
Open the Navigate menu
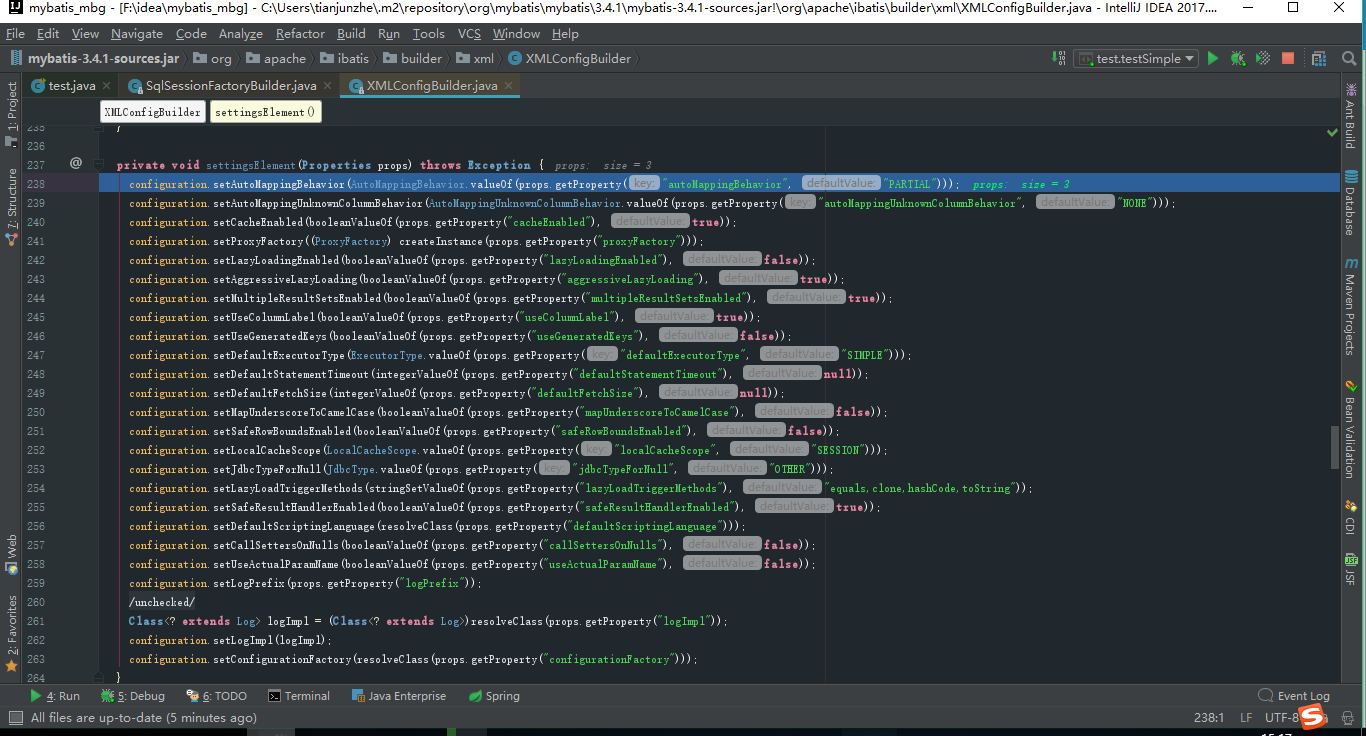[x=137, y=33]
